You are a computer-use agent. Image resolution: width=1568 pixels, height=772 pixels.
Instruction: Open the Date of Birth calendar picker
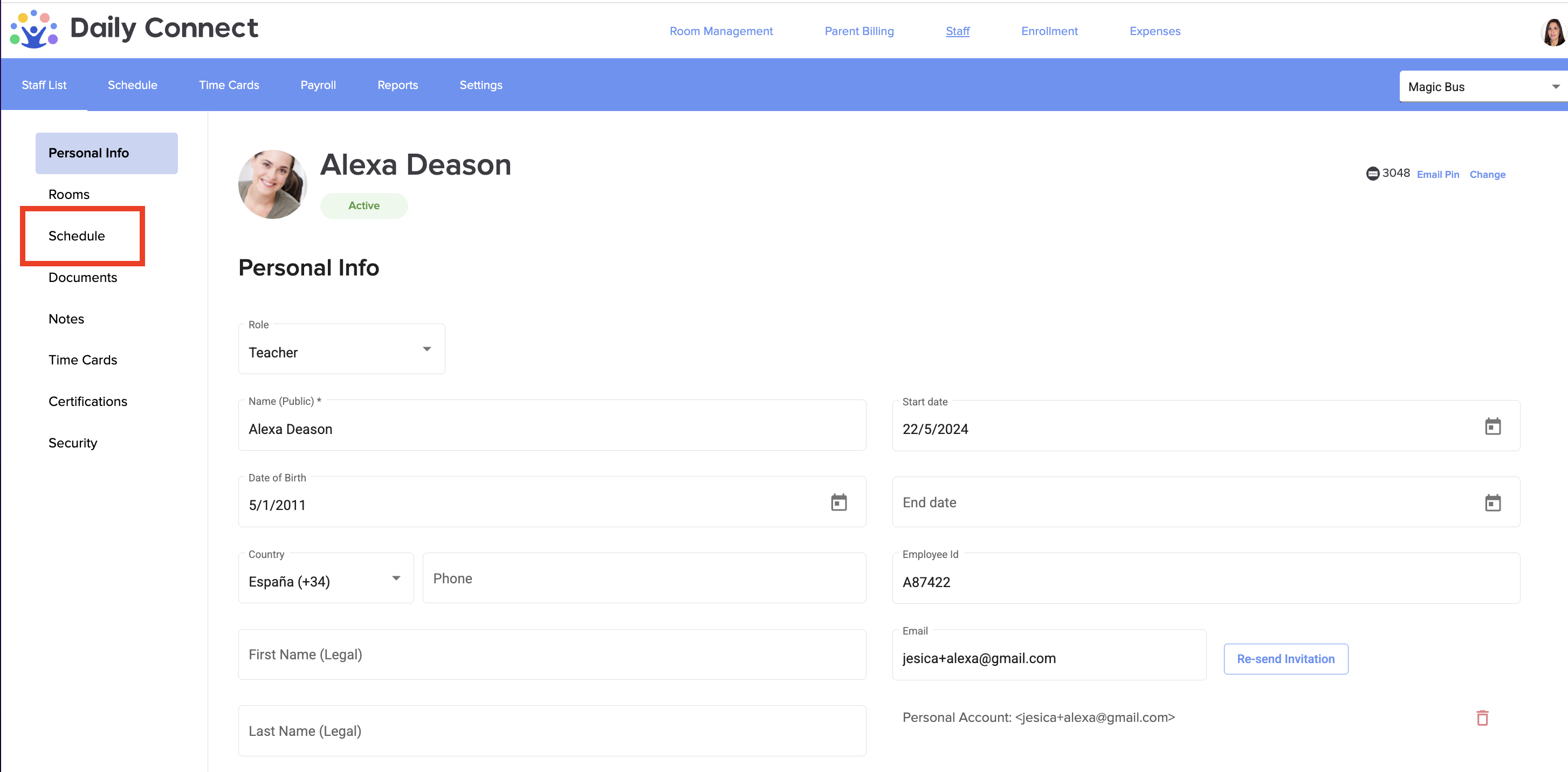(838, 502)
